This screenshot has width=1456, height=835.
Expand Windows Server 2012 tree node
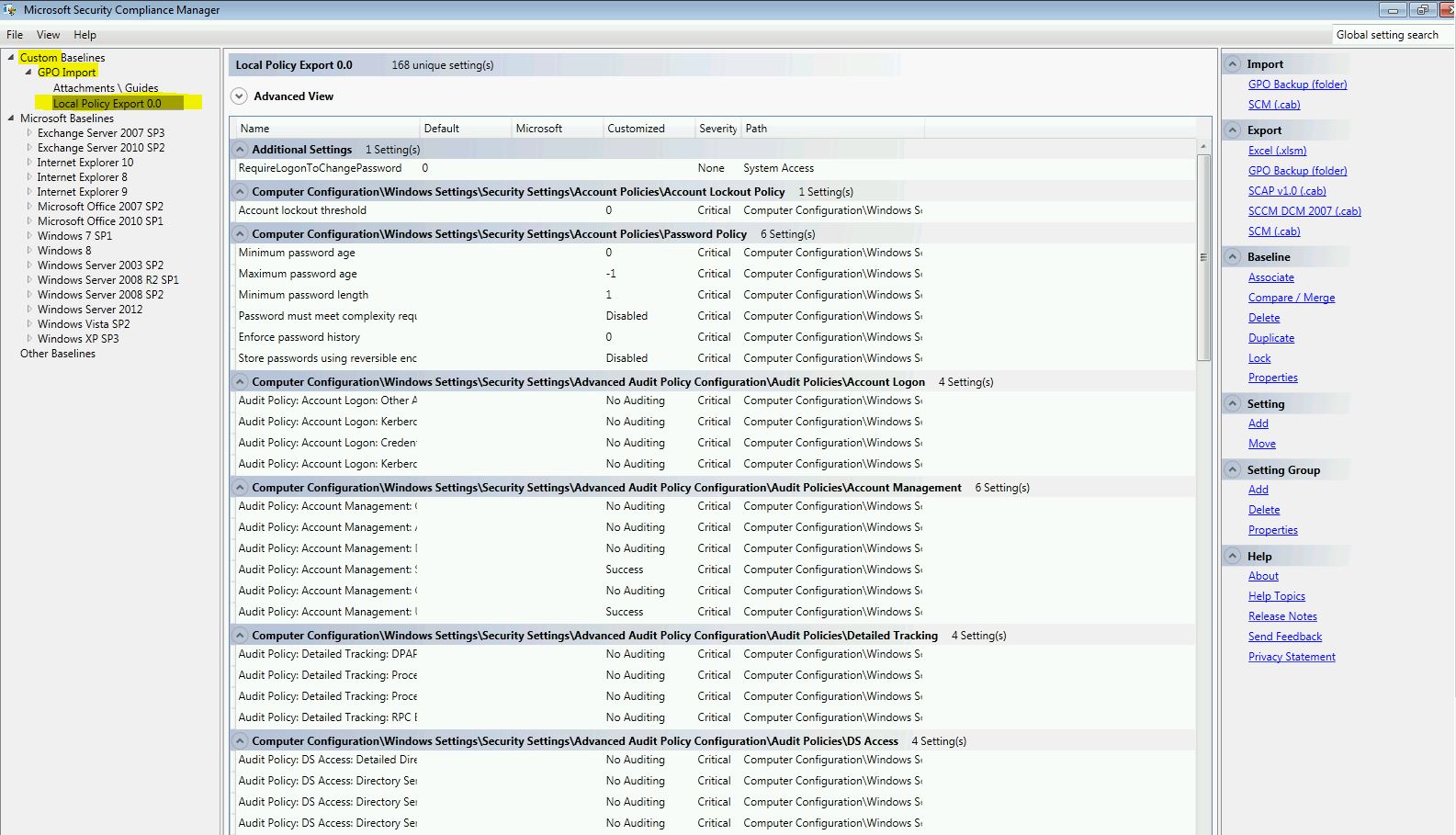pos(28,310)
